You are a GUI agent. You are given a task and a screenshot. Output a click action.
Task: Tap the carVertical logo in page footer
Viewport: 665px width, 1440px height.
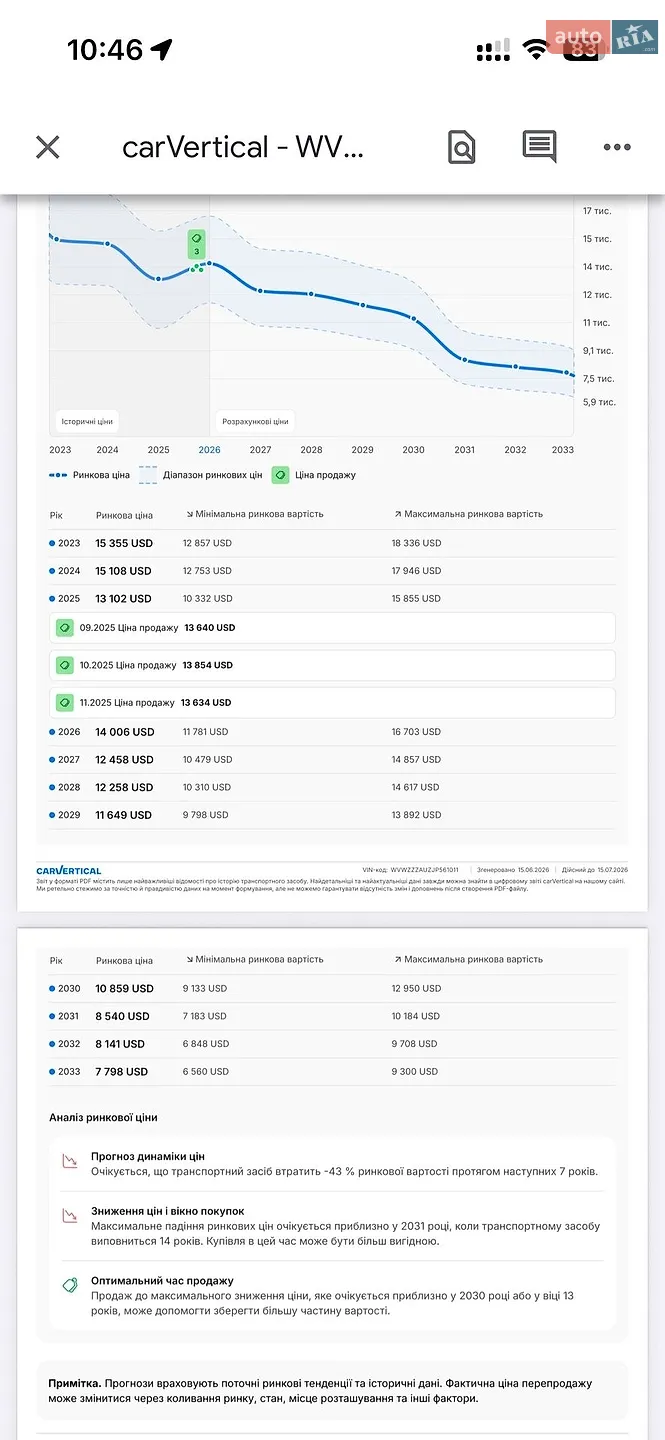tap(68, 870)
